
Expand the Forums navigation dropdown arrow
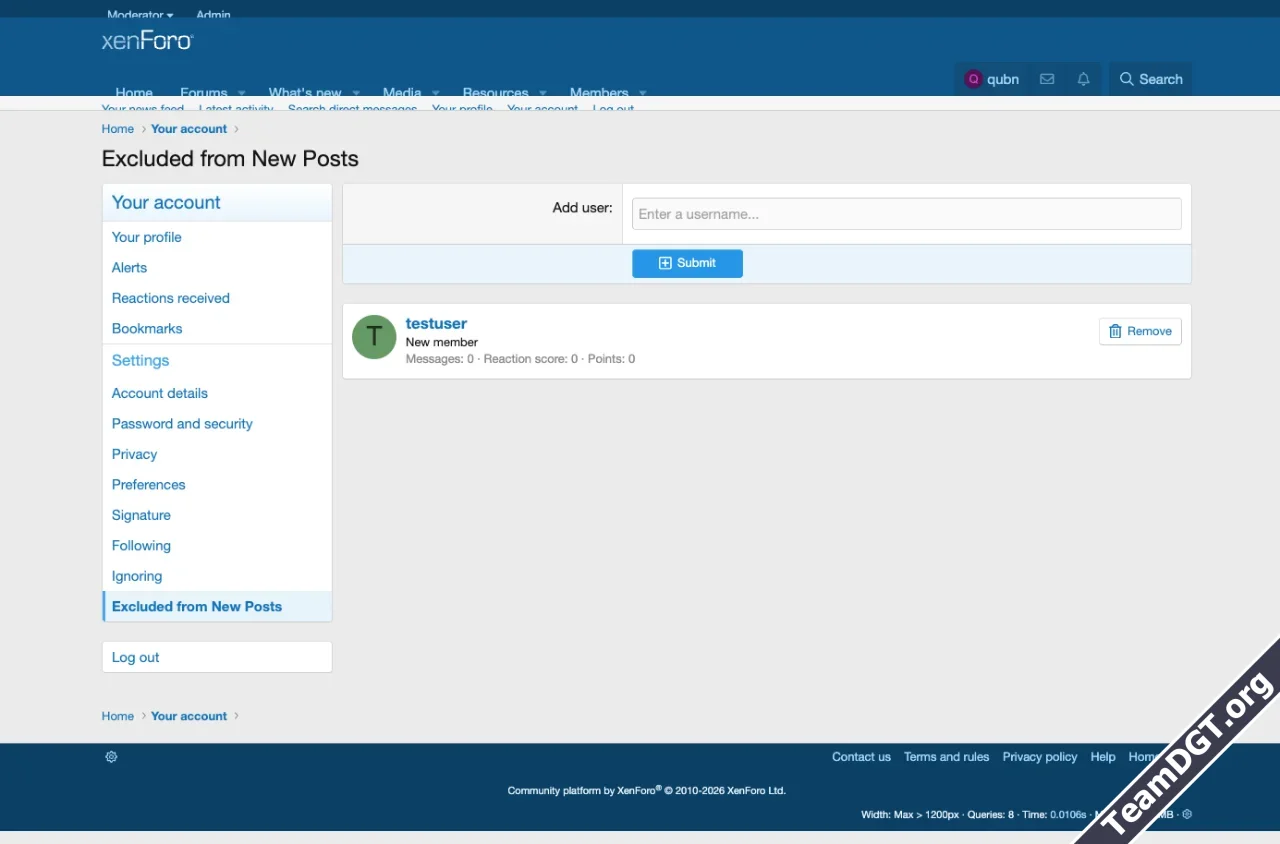click(x=241, y=92)
